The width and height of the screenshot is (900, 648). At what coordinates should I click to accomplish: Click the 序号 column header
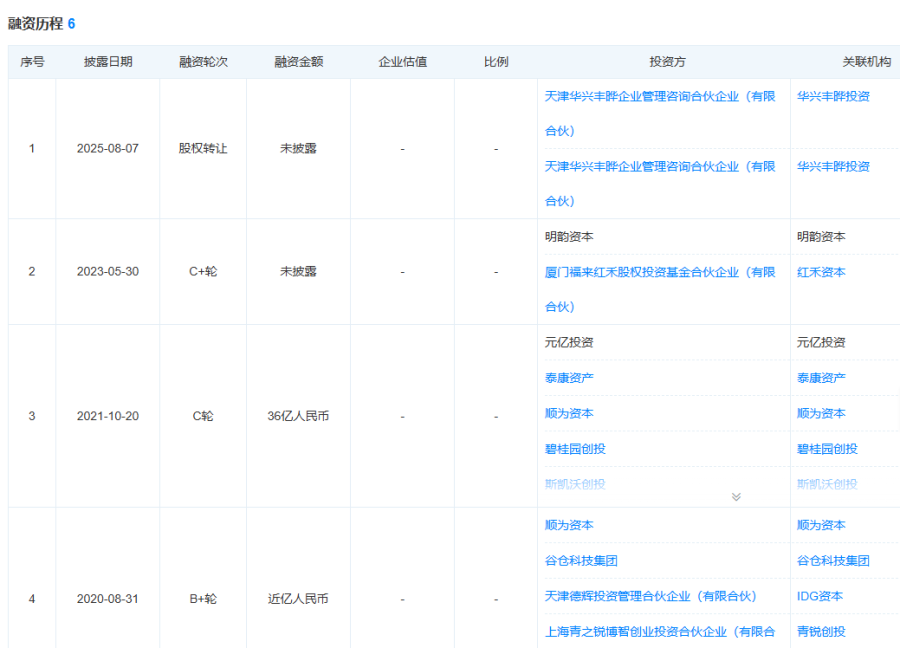(x=32, y=61)
